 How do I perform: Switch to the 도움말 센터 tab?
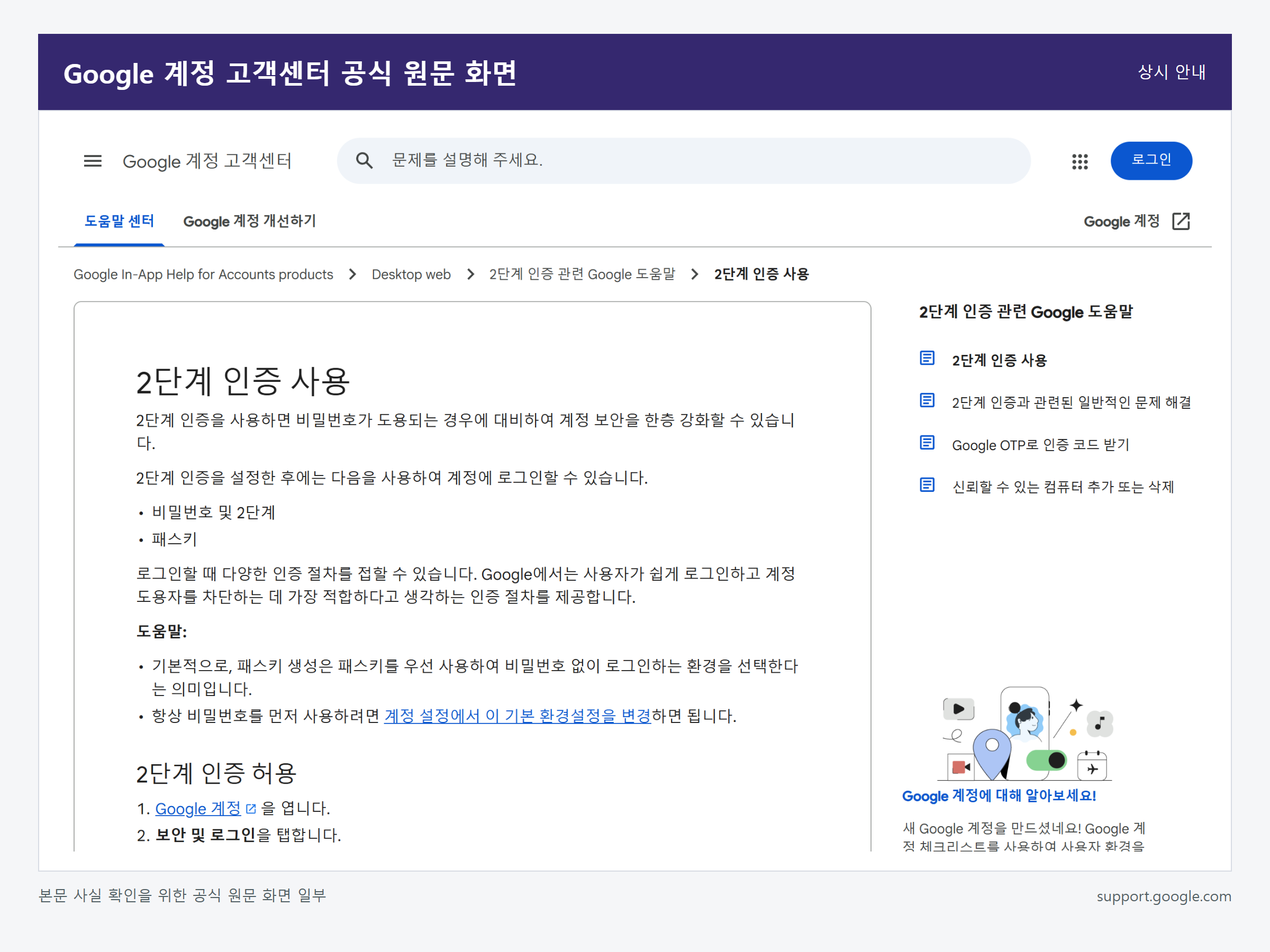point(119,222)
